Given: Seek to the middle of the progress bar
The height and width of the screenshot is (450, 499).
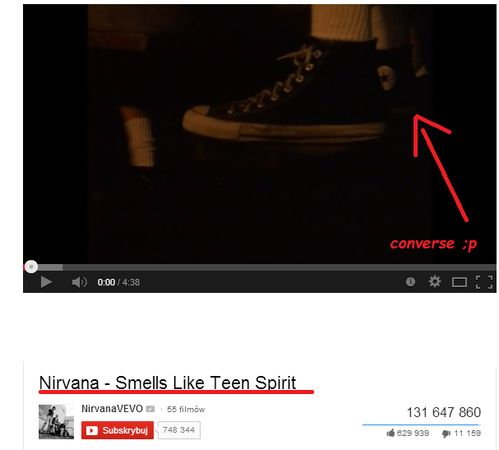Looking at the screenshot, I should point(260,267).
